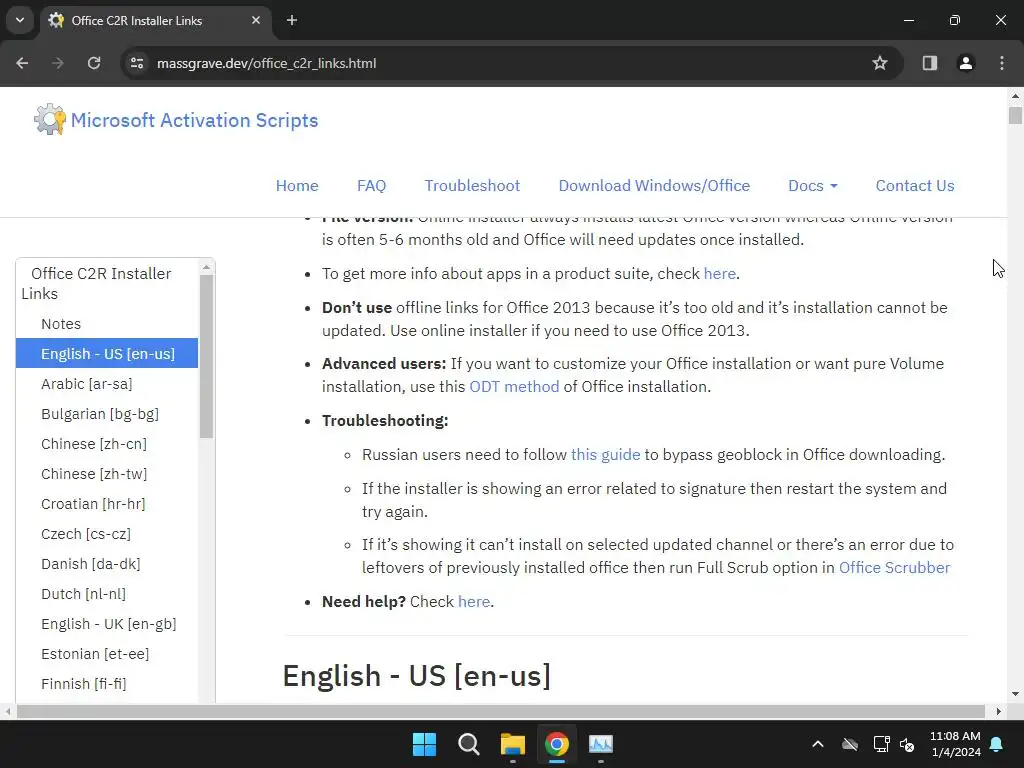Screen dimensions: 1024x768
Task: Close the Office C2R Installer Links tab
Action: [256, 20]
